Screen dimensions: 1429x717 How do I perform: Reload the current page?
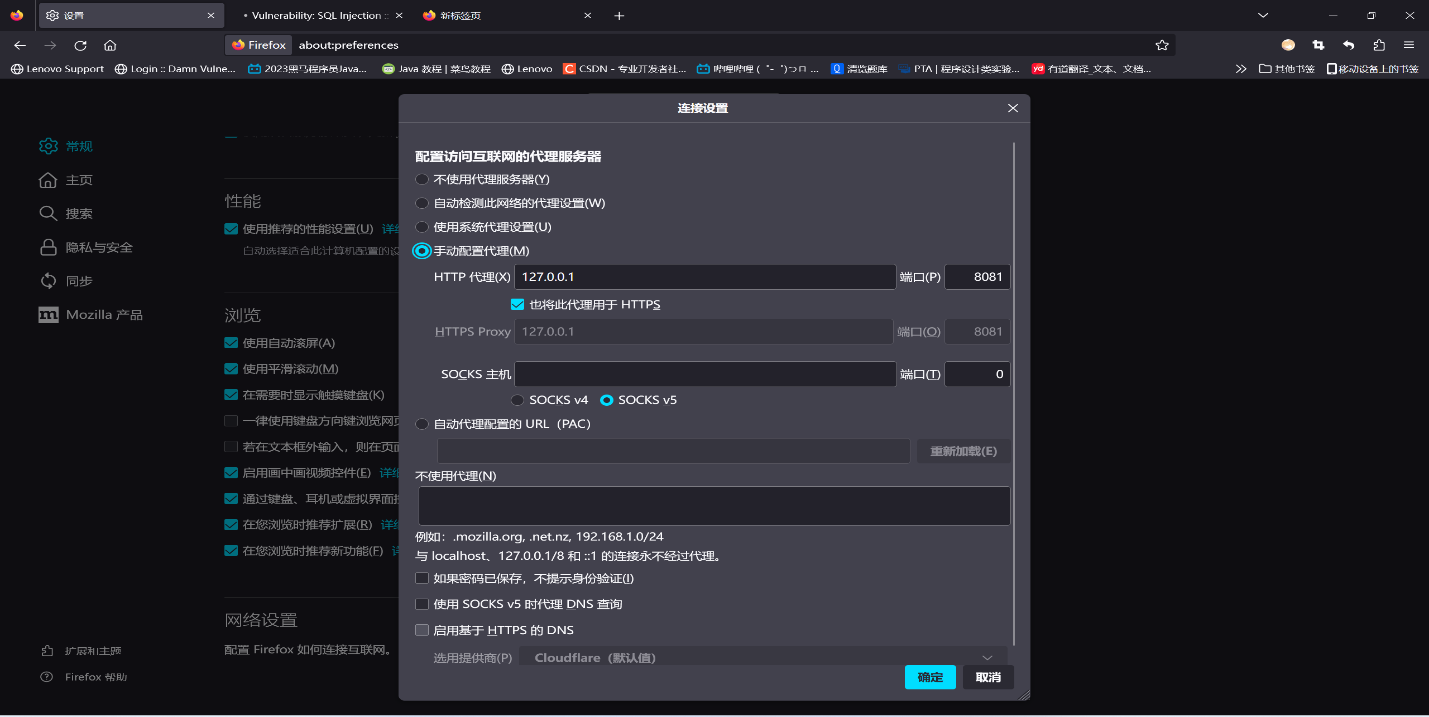click(x=80, y=45)
